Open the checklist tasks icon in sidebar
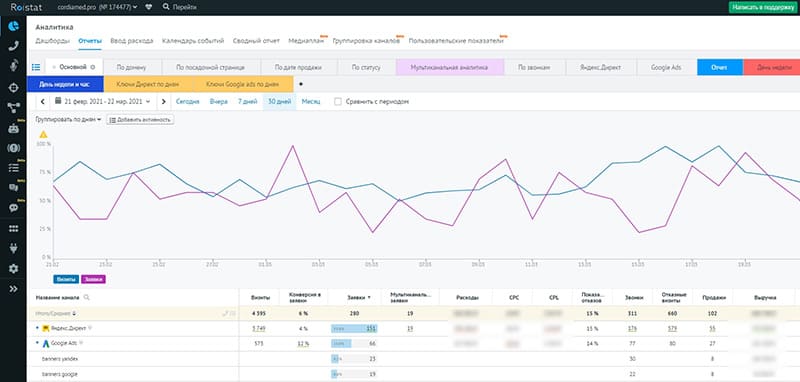This screenshot has height=382, width=800. 13,167
